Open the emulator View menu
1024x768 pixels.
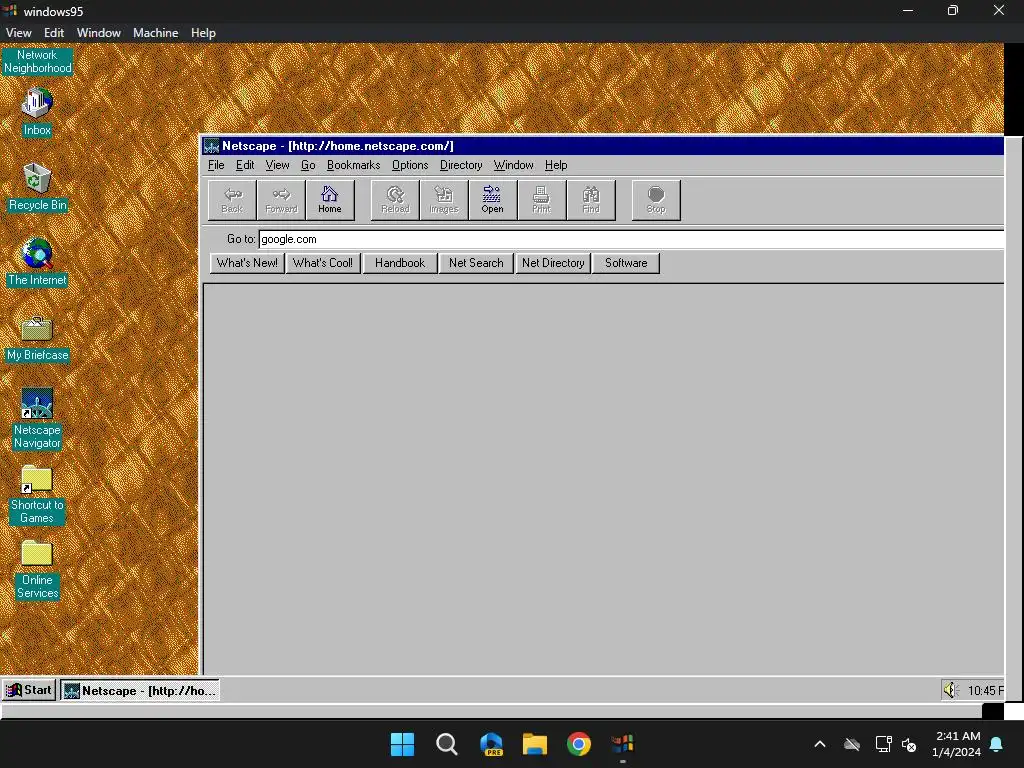(x=18, y=33)
